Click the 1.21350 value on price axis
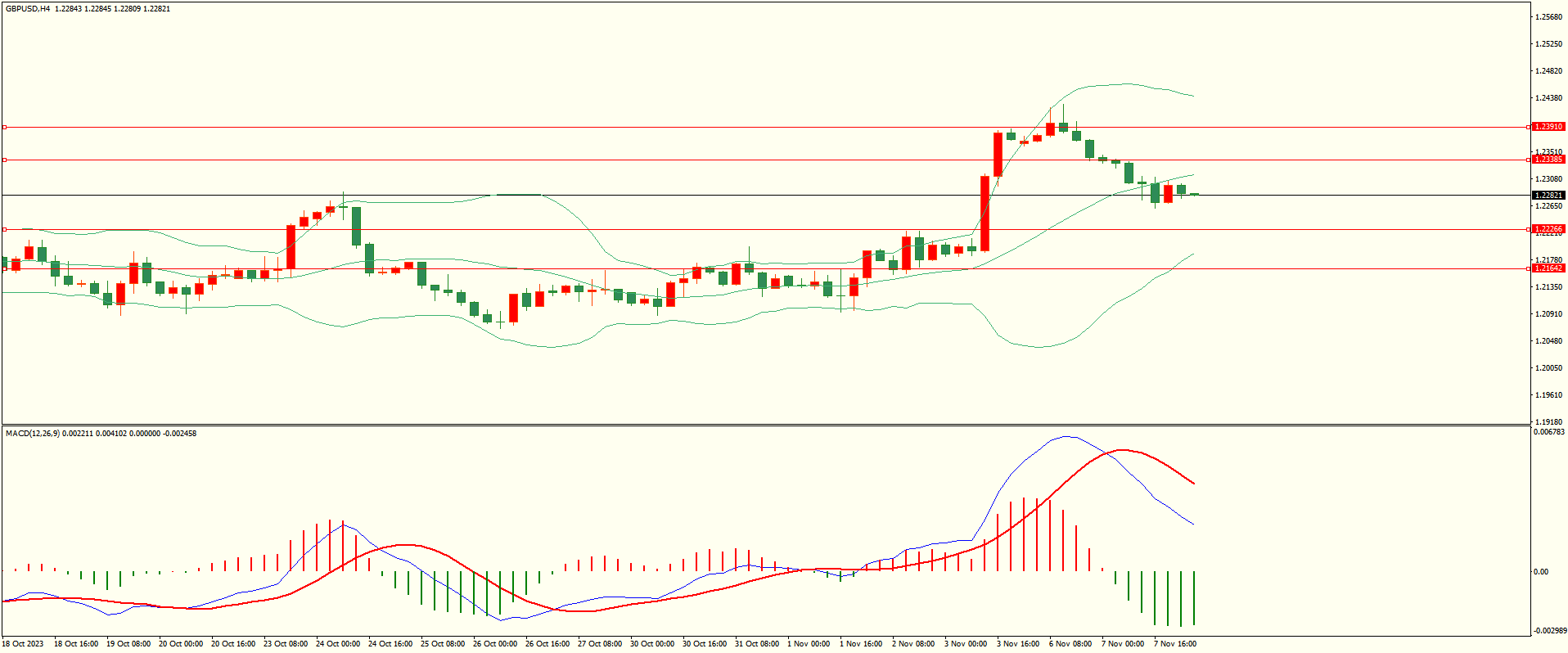 1549,287
